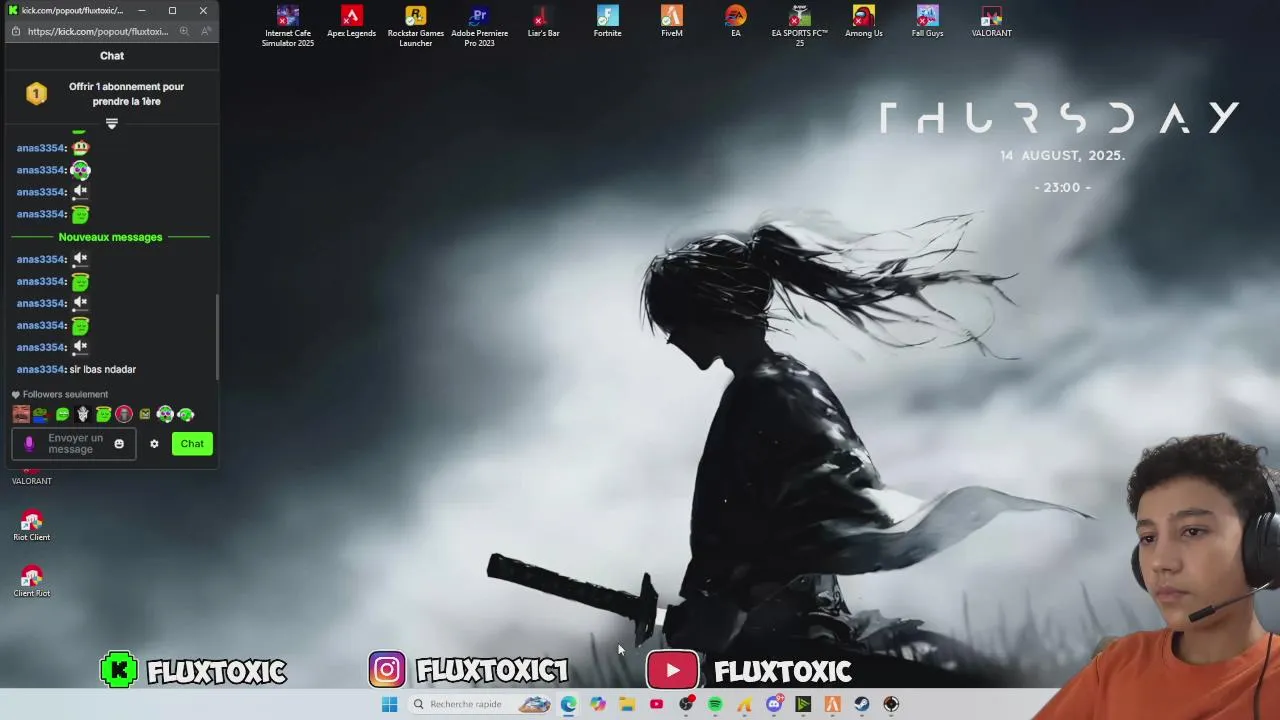Viewport: 1280px width, 720px height.
Task: Insert the red circle emote in quick emotes
Action: click(124, 414)
